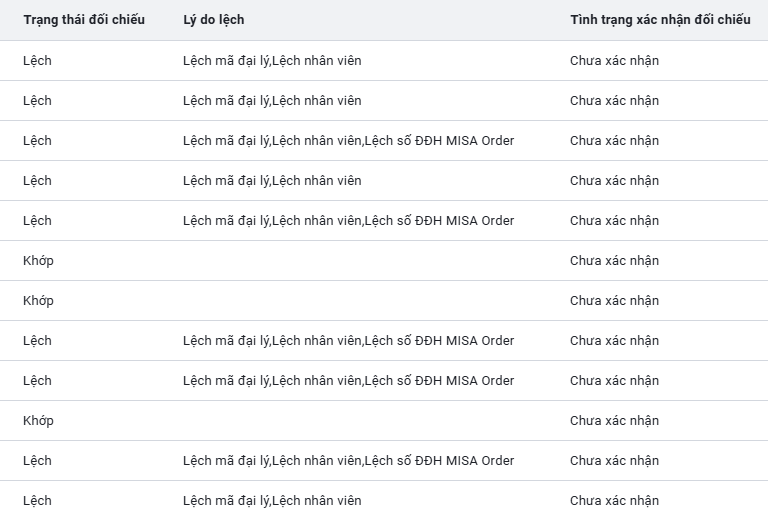
Task: Click the last row's "Lệch" status cell
Action: pos(37,500)
